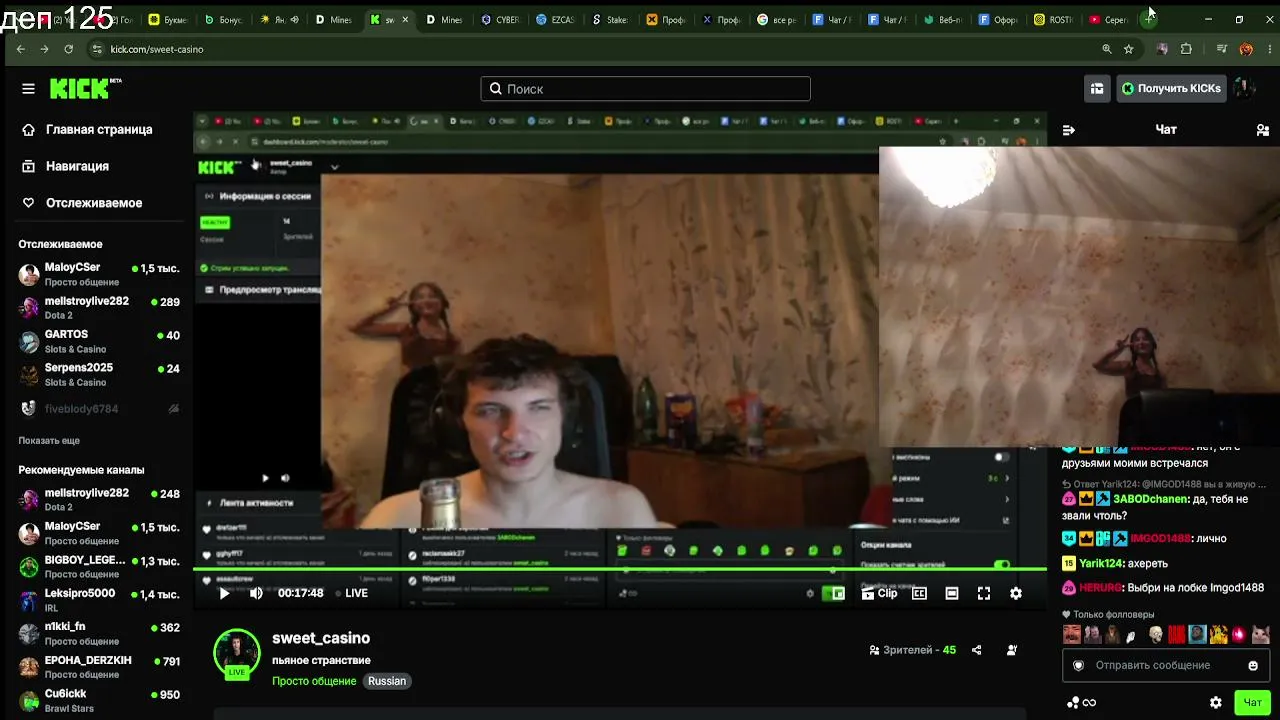The width and height of the screenshot is (1280, 720).
Task: Open the user profile avatar in Kick header
Action: [x=1243, y=88]
